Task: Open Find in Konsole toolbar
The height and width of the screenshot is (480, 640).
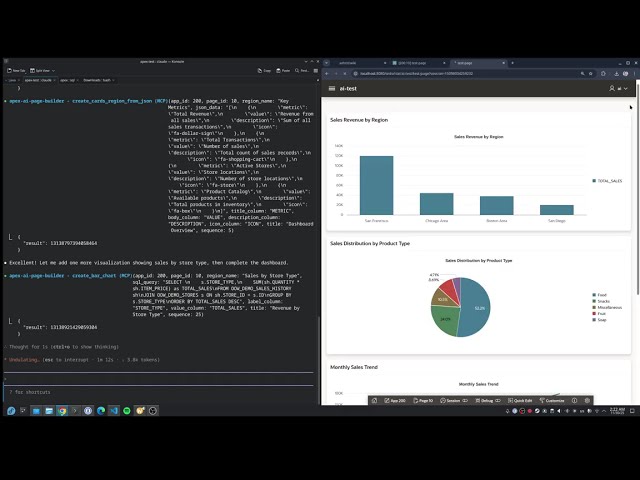Action: click(302, 71)
